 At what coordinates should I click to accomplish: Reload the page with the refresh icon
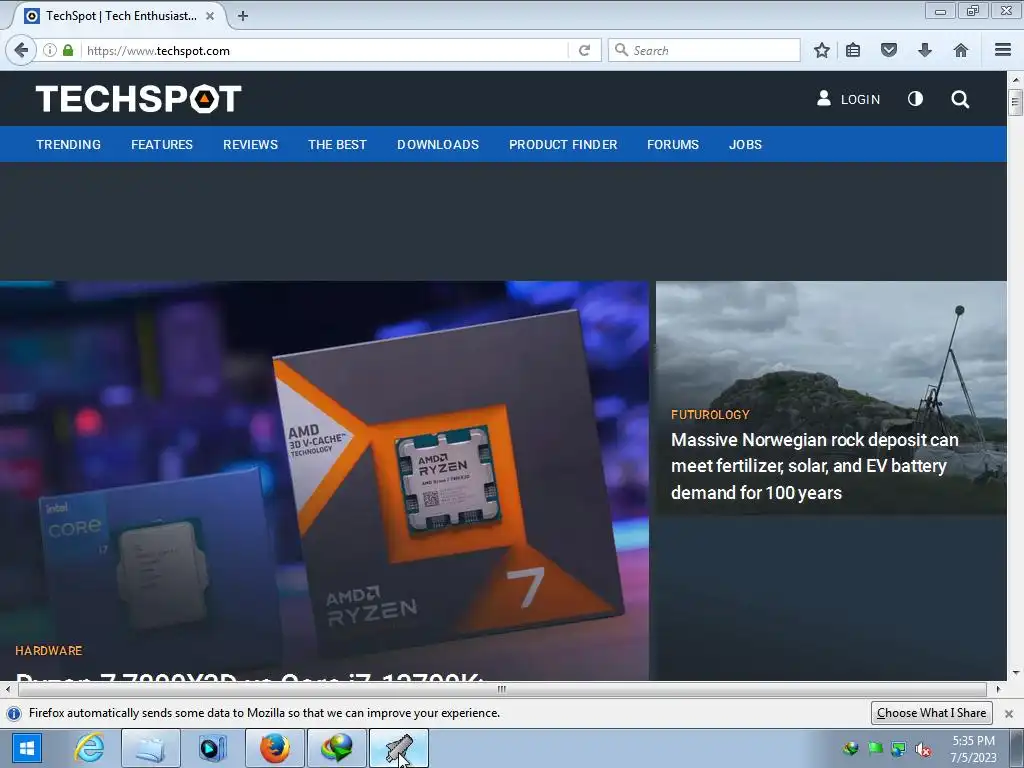[x=584, y=50]
